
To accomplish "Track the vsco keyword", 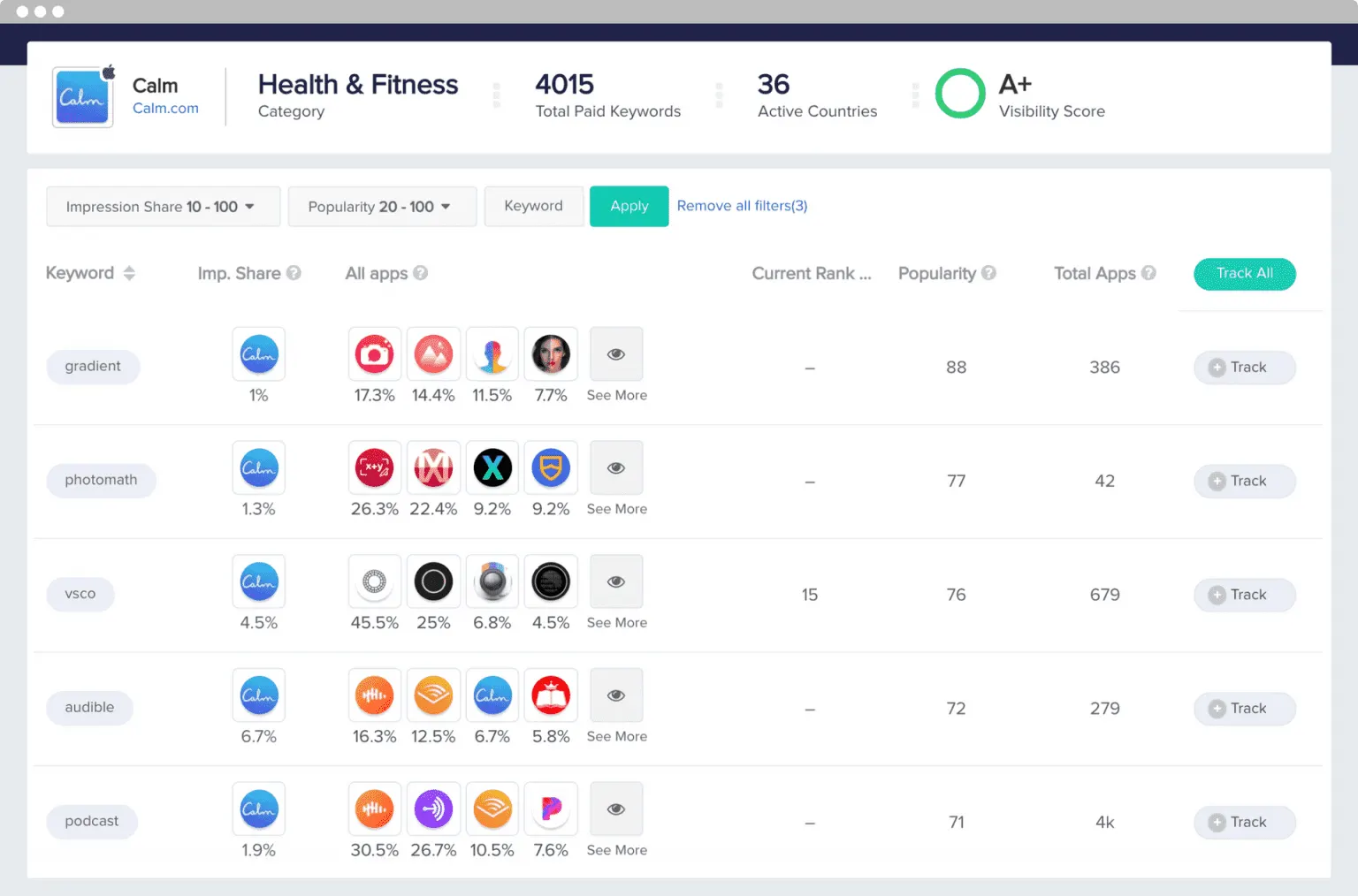I will click(x=1245, y=595).
